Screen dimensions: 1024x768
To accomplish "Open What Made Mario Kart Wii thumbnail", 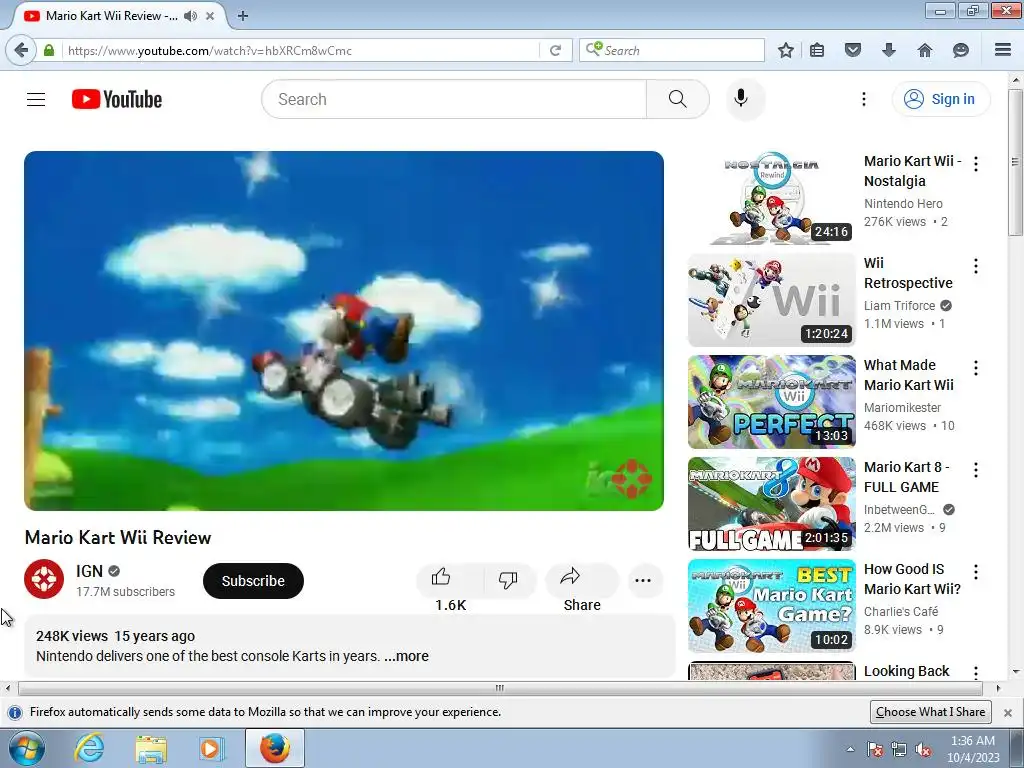I will coord(771,402).
